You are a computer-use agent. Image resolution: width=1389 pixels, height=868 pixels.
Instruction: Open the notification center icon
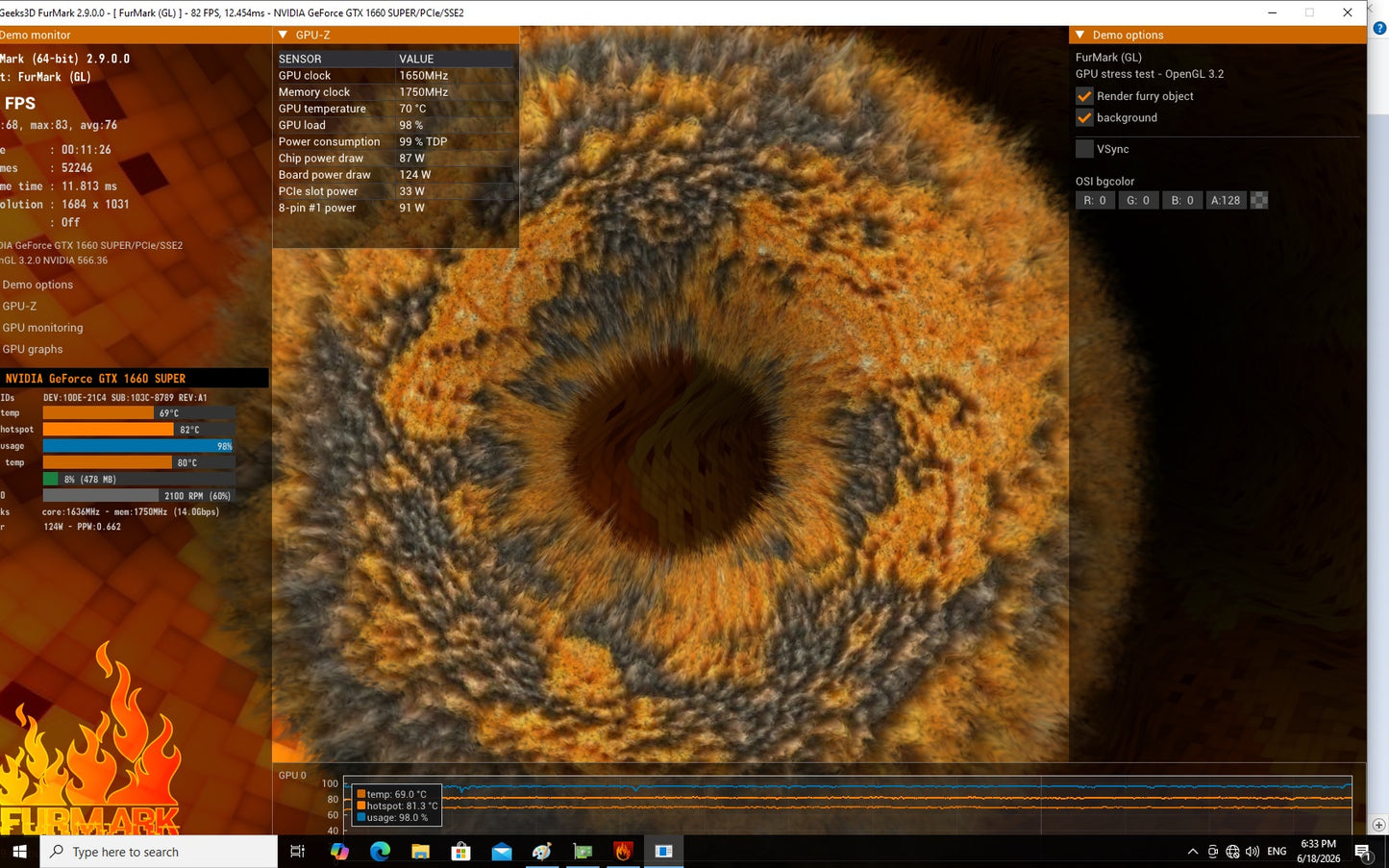click(x=1362, y=852)
